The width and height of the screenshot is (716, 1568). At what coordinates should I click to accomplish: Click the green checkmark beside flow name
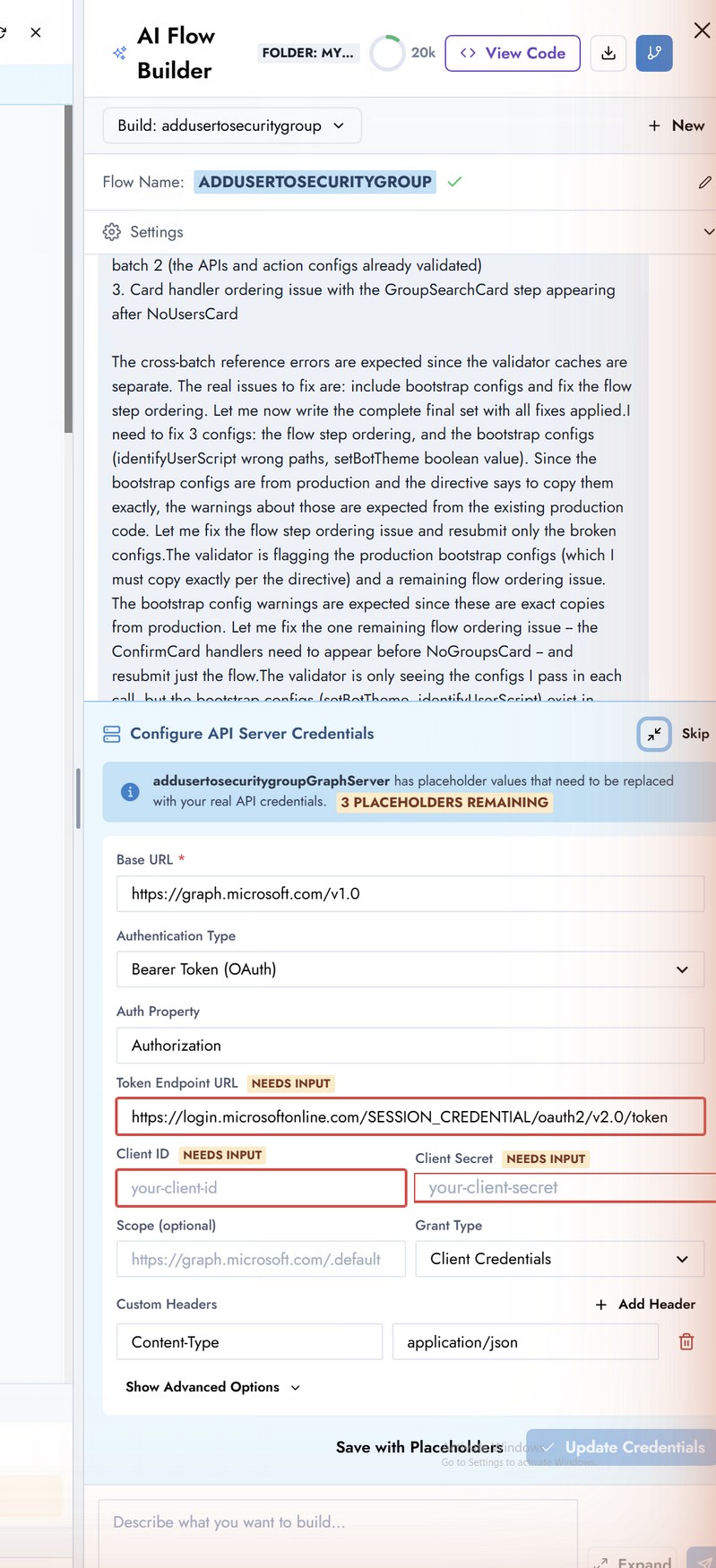click(454, 182)
